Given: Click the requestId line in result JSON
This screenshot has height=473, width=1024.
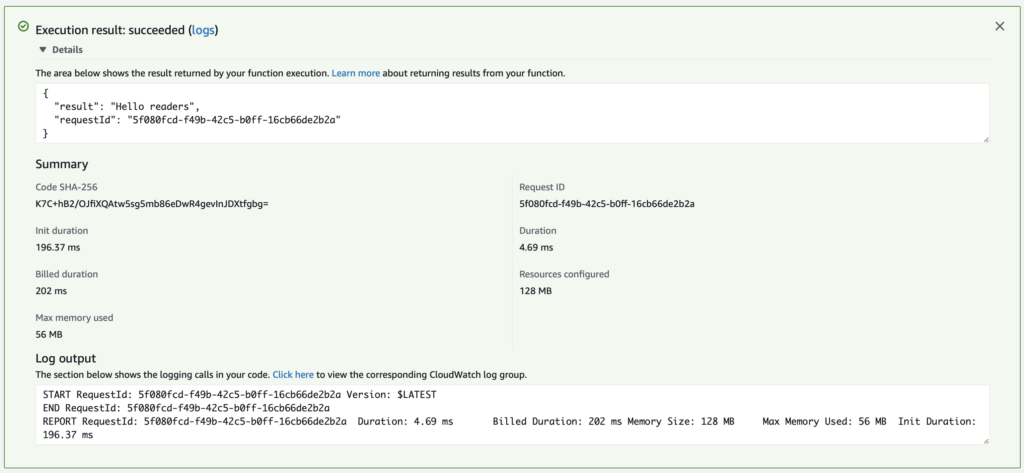Looking at the screenshot, I should click(198, 120).
